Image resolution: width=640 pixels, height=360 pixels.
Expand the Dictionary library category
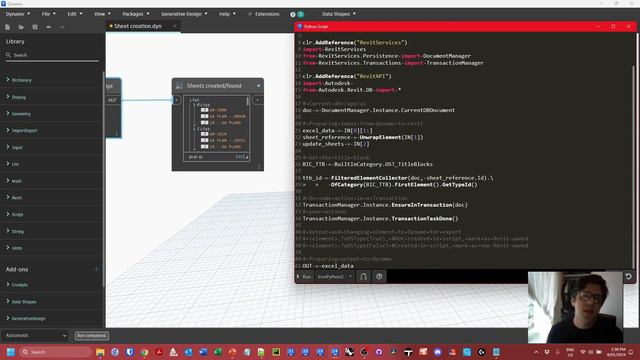(x=19, y=80)
